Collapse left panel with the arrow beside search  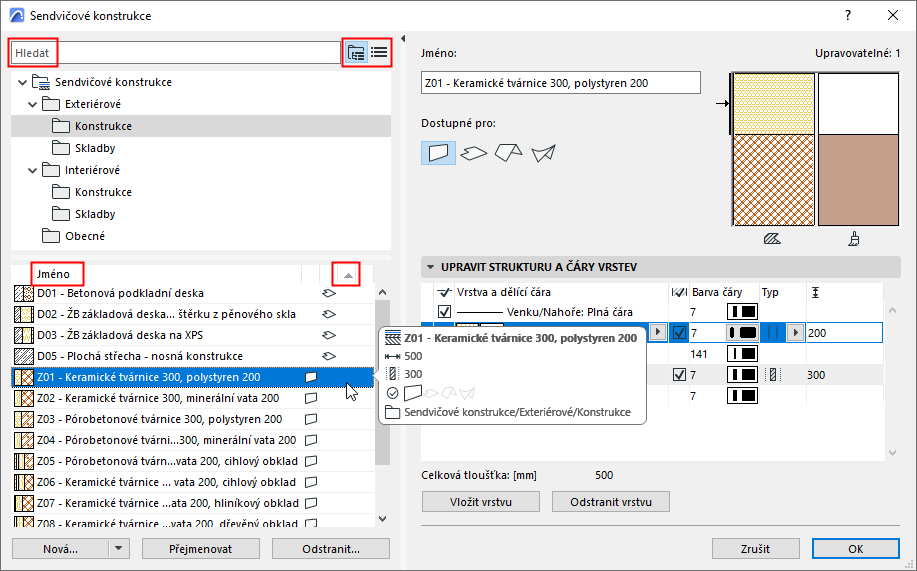tap(403, 39)
